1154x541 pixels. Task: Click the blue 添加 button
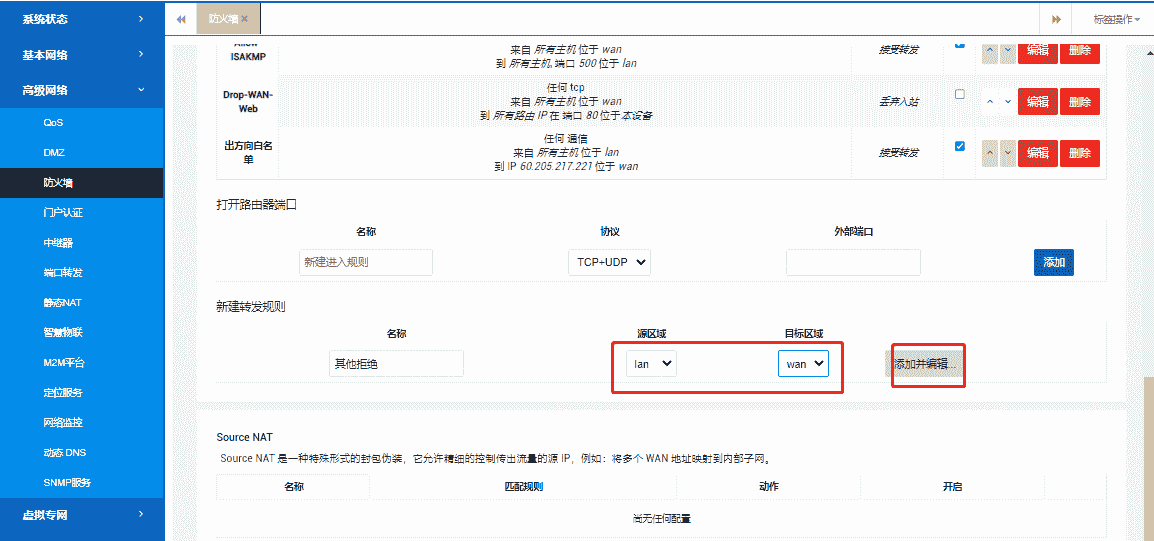(x=1054, y=262)
